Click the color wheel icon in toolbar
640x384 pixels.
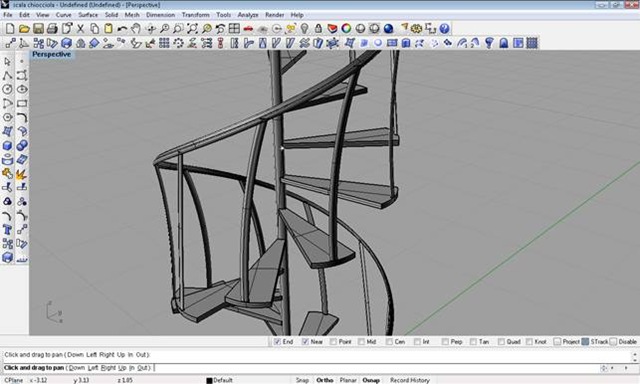[x=346, y=29]
